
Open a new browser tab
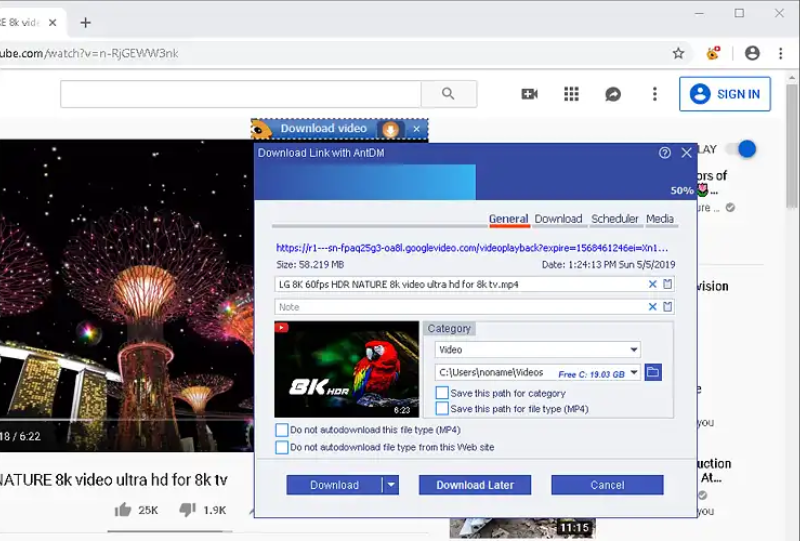coord(86,22)
